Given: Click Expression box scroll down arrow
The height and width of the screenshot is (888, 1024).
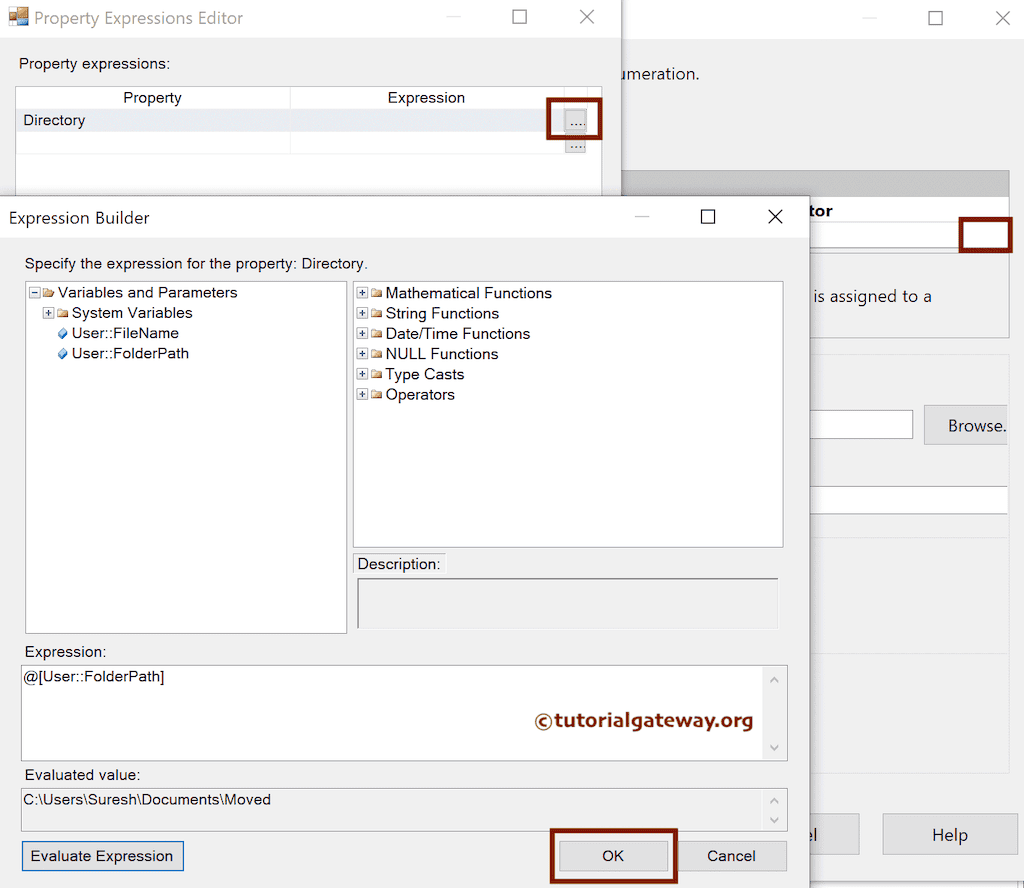Looking at the screenshot, I should click(774, 748).
